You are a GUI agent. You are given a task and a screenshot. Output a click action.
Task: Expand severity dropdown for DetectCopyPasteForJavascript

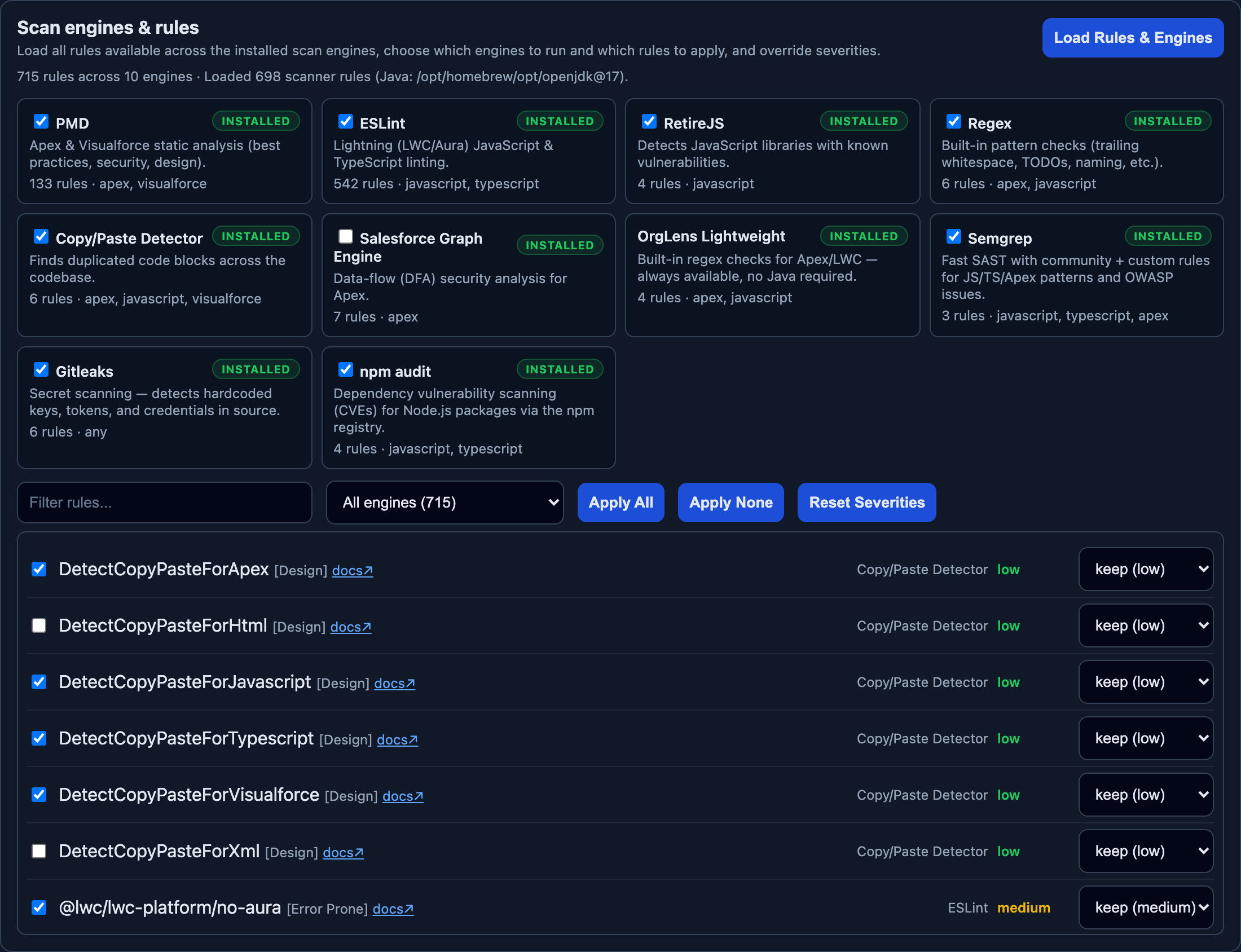(1146, 682)
